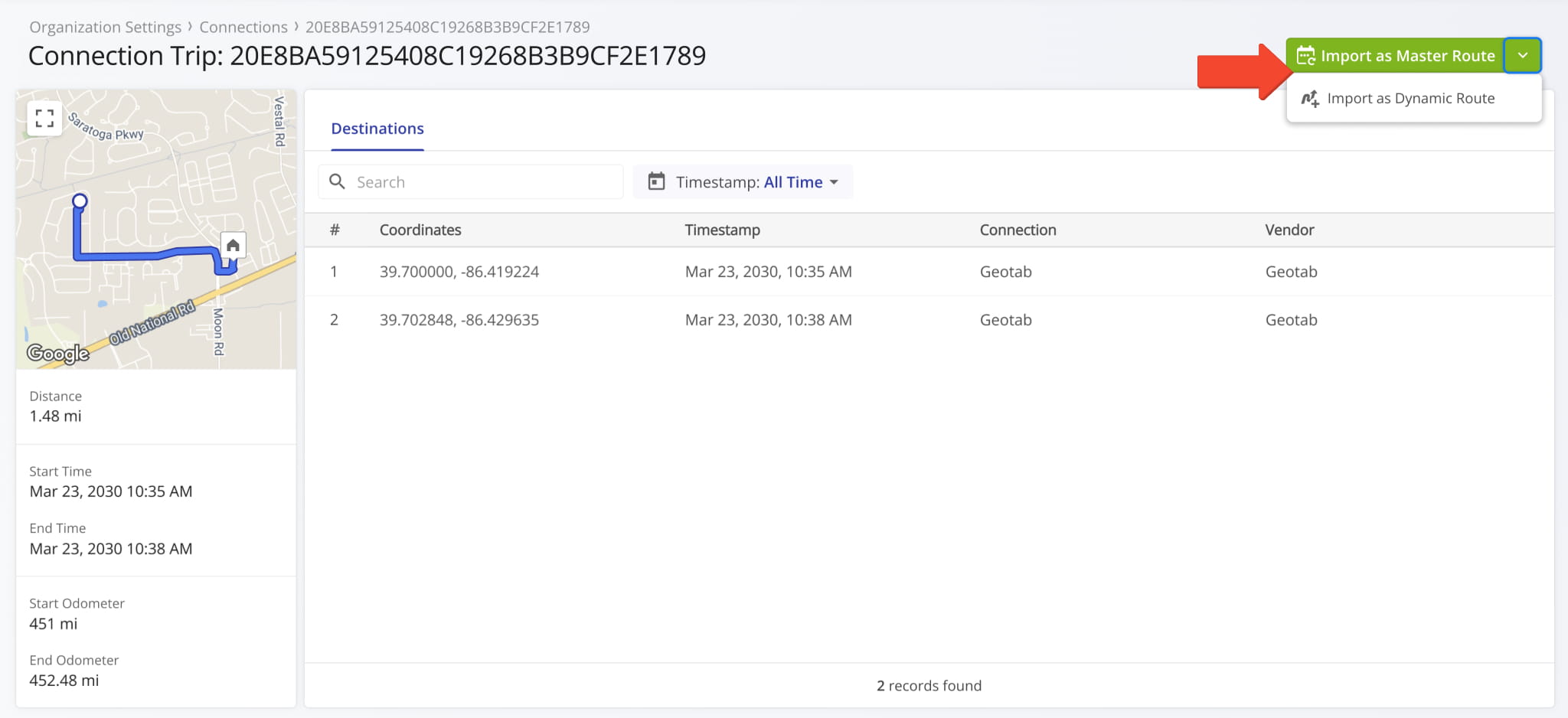This screenshot has height=718, width=1568.
Task: Focus the Search input field
Action: [482, 182]
